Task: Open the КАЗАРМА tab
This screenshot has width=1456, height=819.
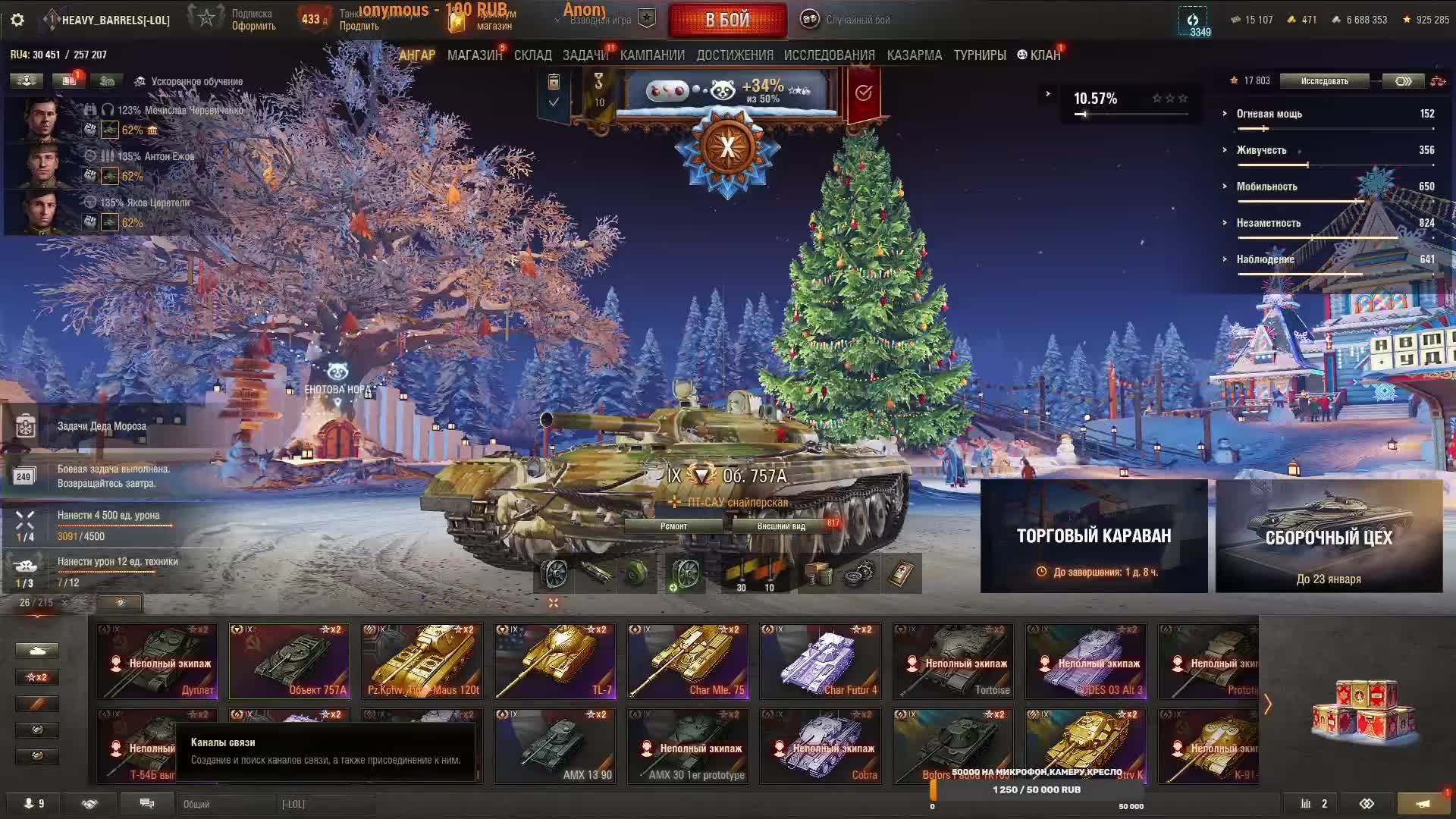Action: point(915,55)
